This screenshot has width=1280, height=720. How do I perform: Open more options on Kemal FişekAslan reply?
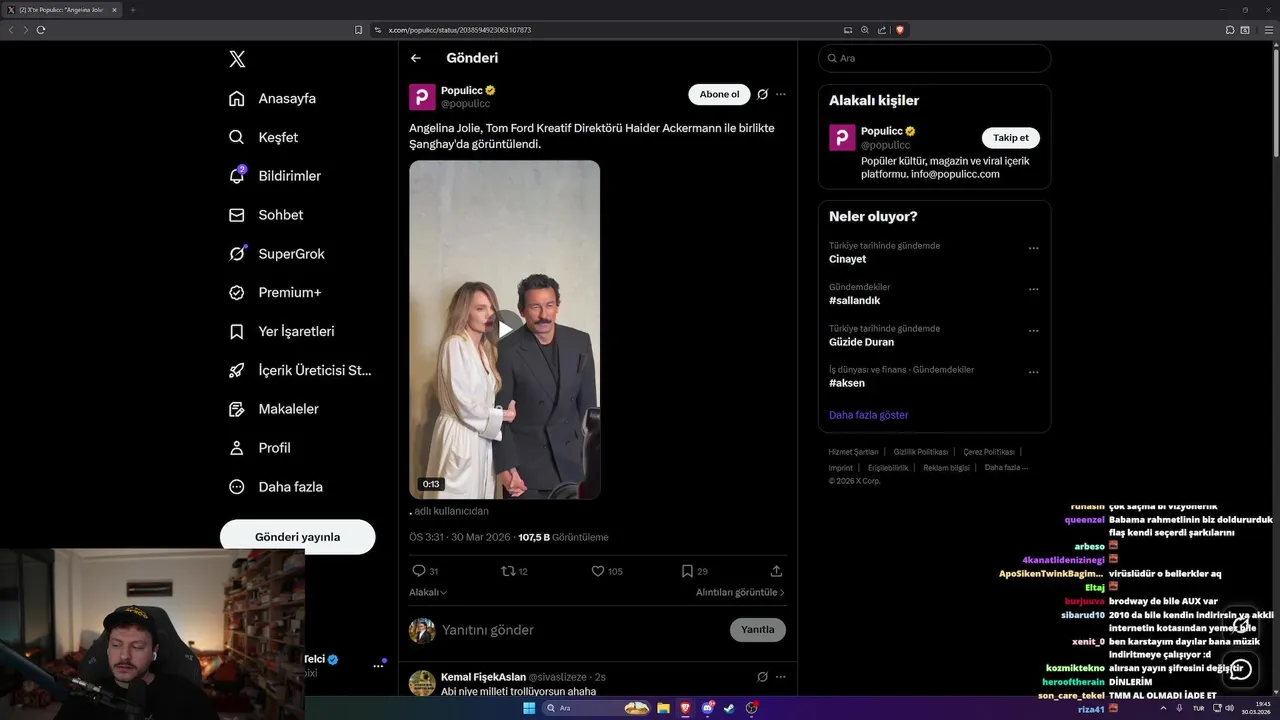(x=781, y=677)
